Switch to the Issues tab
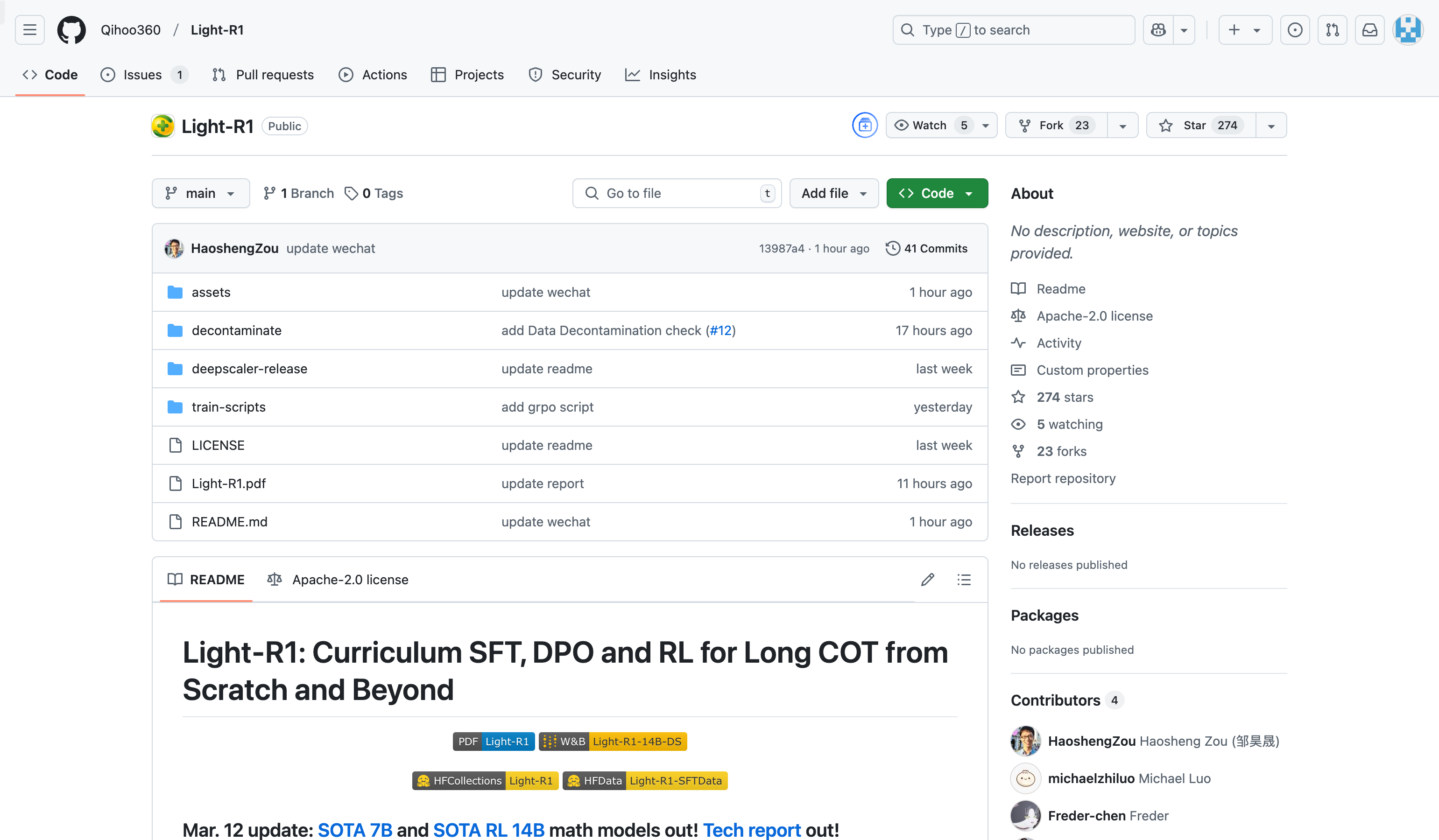Image resolution: width=1439 pixels, height=840 pixels. pos(144,75)
